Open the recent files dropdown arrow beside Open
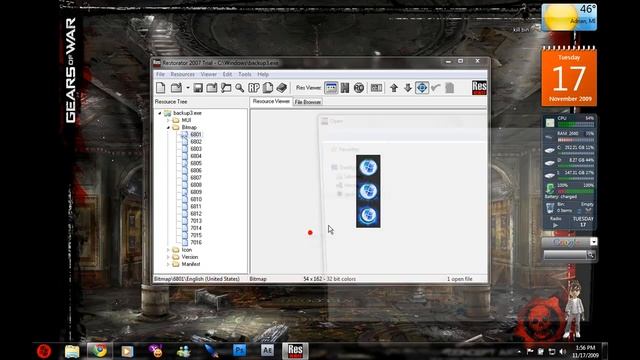The image size is (640, 360). (188, 88)
